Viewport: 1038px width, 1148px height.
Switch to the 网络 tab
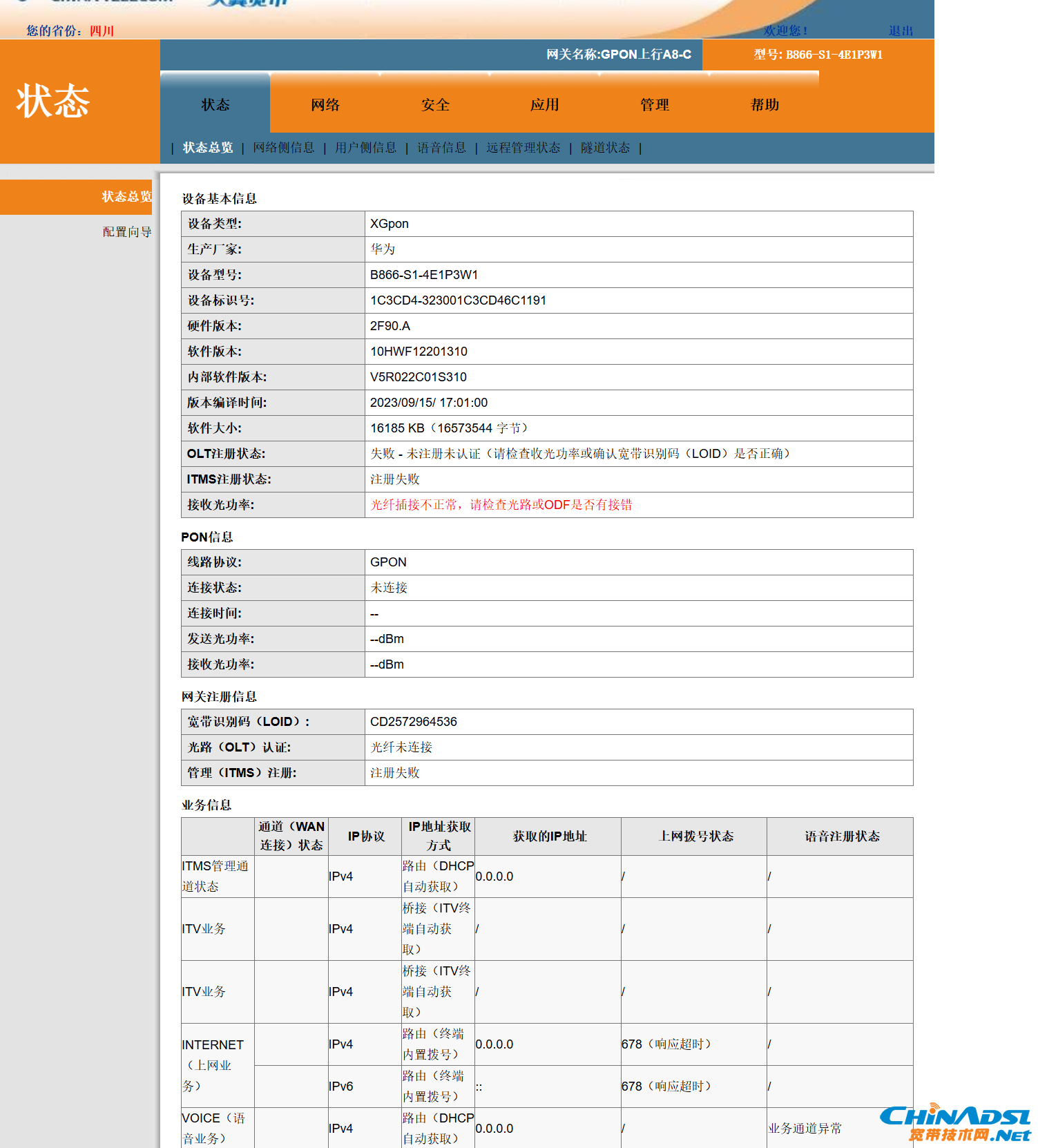pos(325,104)
